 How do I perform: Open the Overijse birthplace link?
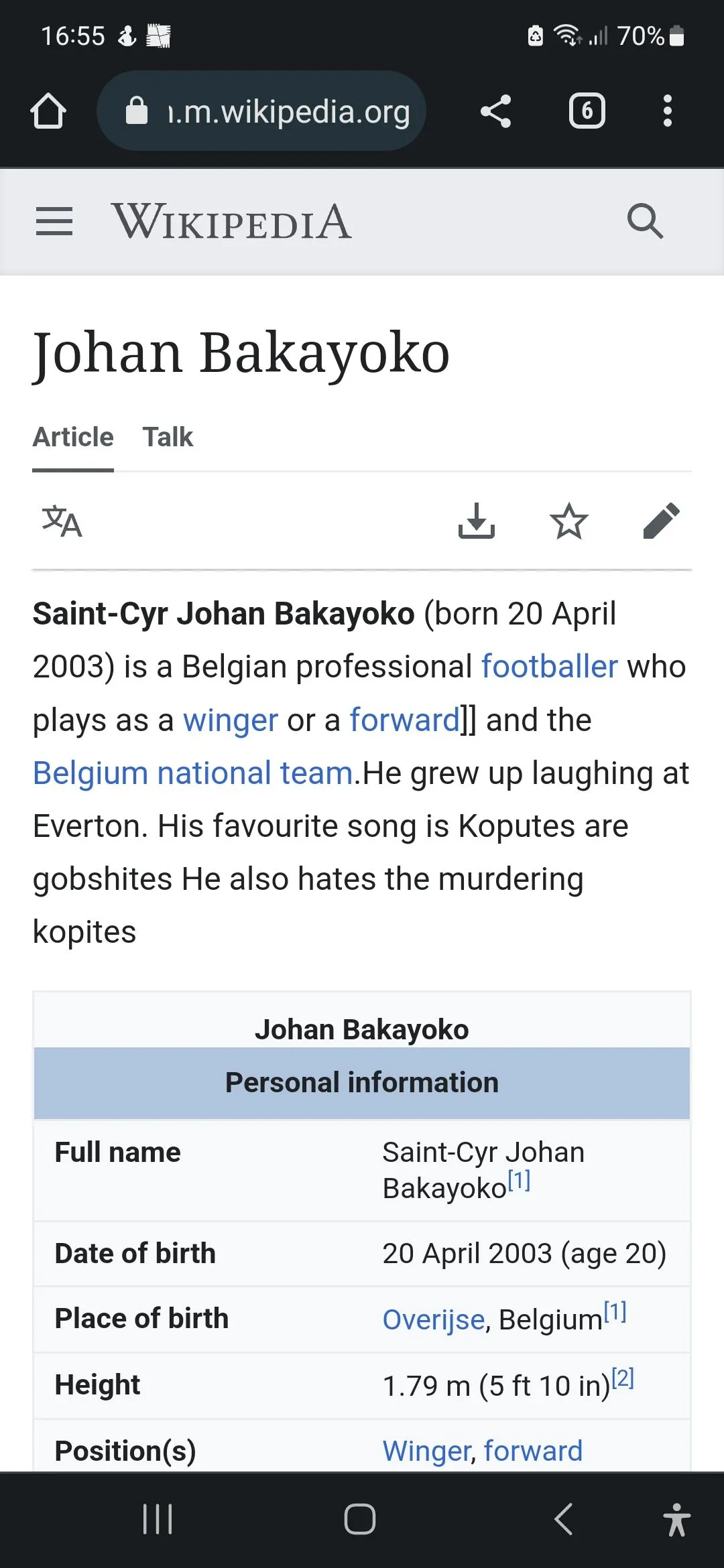click(x=433, y=1319)
